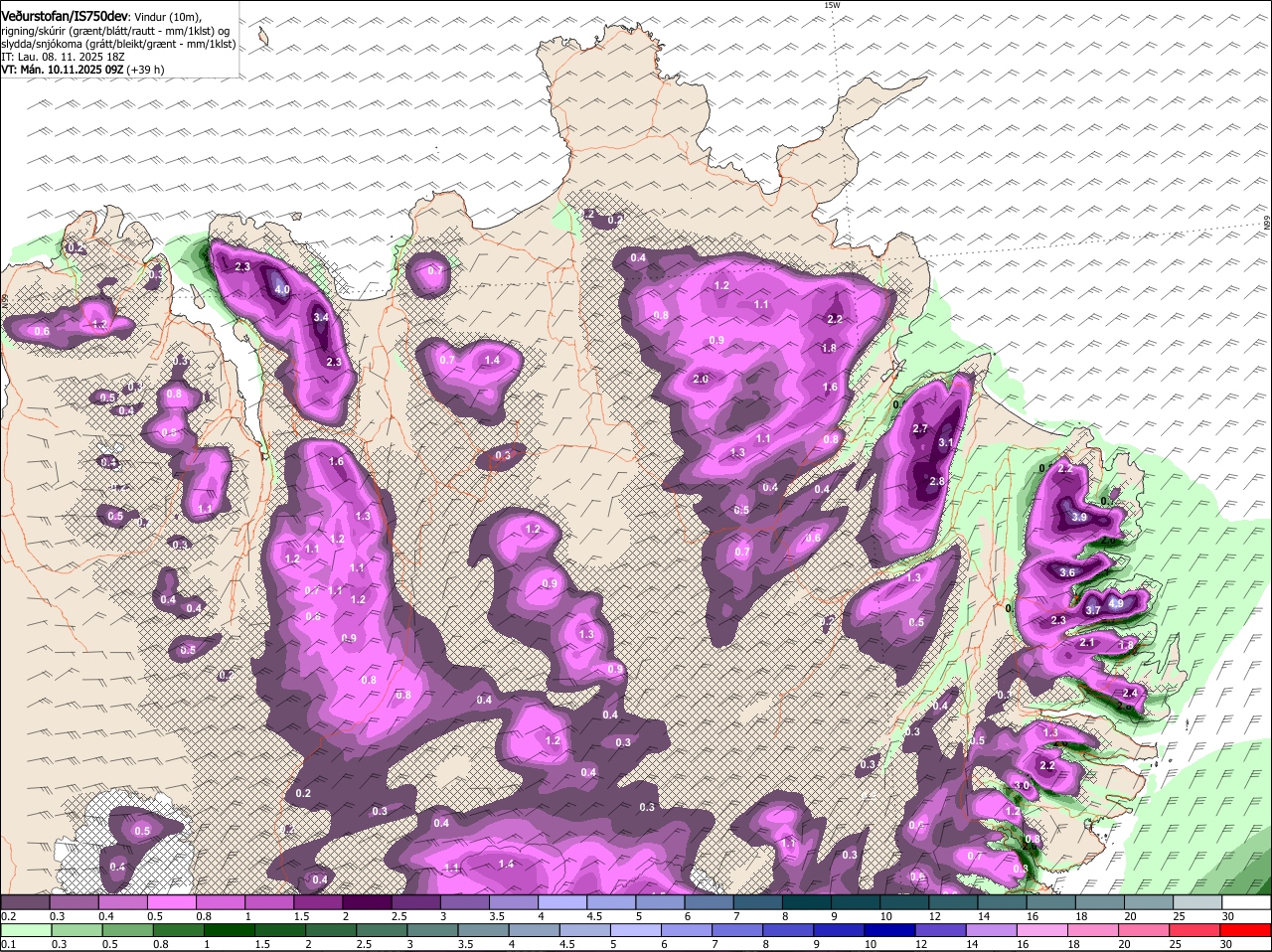
Task: Select the darkest purple snow swatch at 2
Action: pyautogui.click(x=367, y=900)
